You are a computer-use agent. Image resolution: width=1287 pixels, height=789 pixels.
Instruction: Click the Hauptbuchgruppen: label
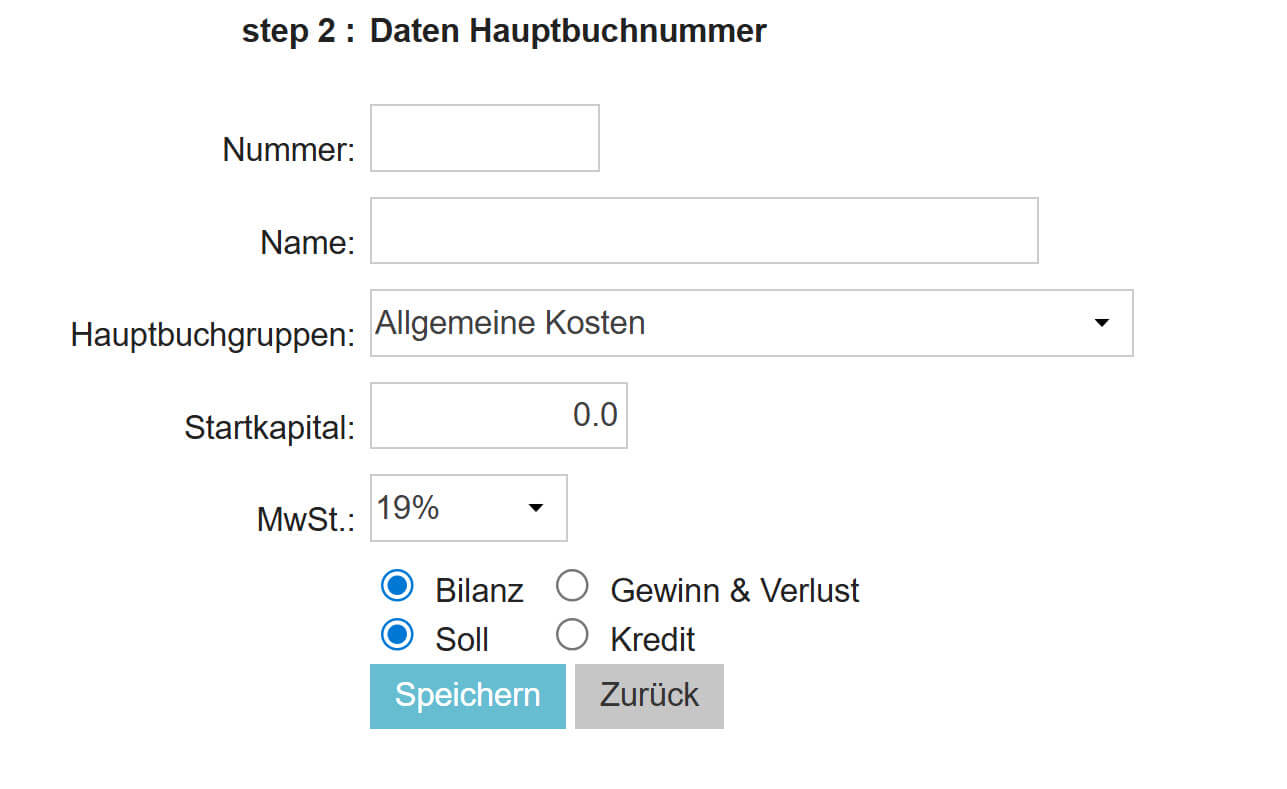(212, 335)
